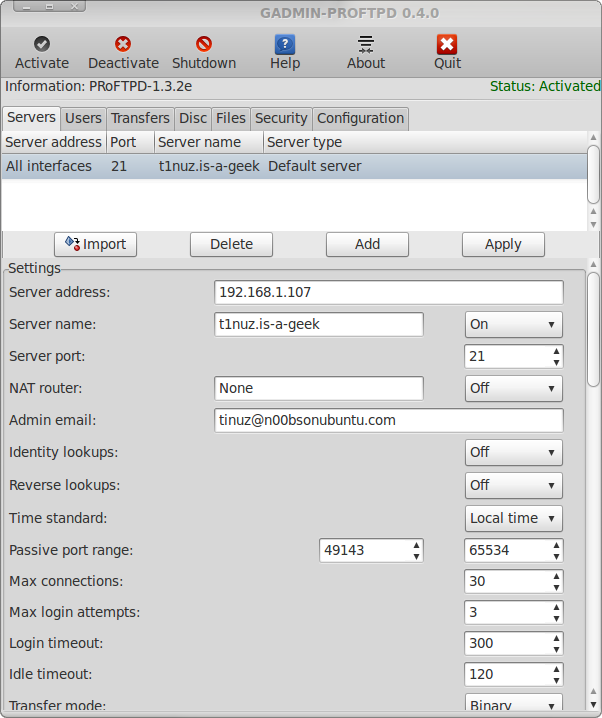602x718 pixels.
Task: Switch to the Servers tab
Action: (31, 118)
